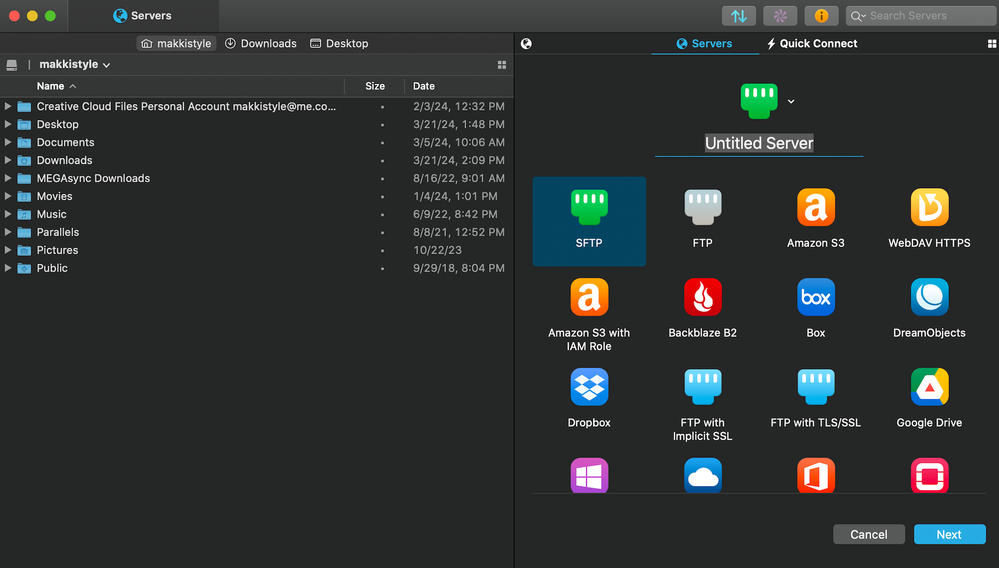Expand the Pictures folder disclosure triangle
Image resolution: width=999 pixels, height=568 pixels.
click(8, 250)
